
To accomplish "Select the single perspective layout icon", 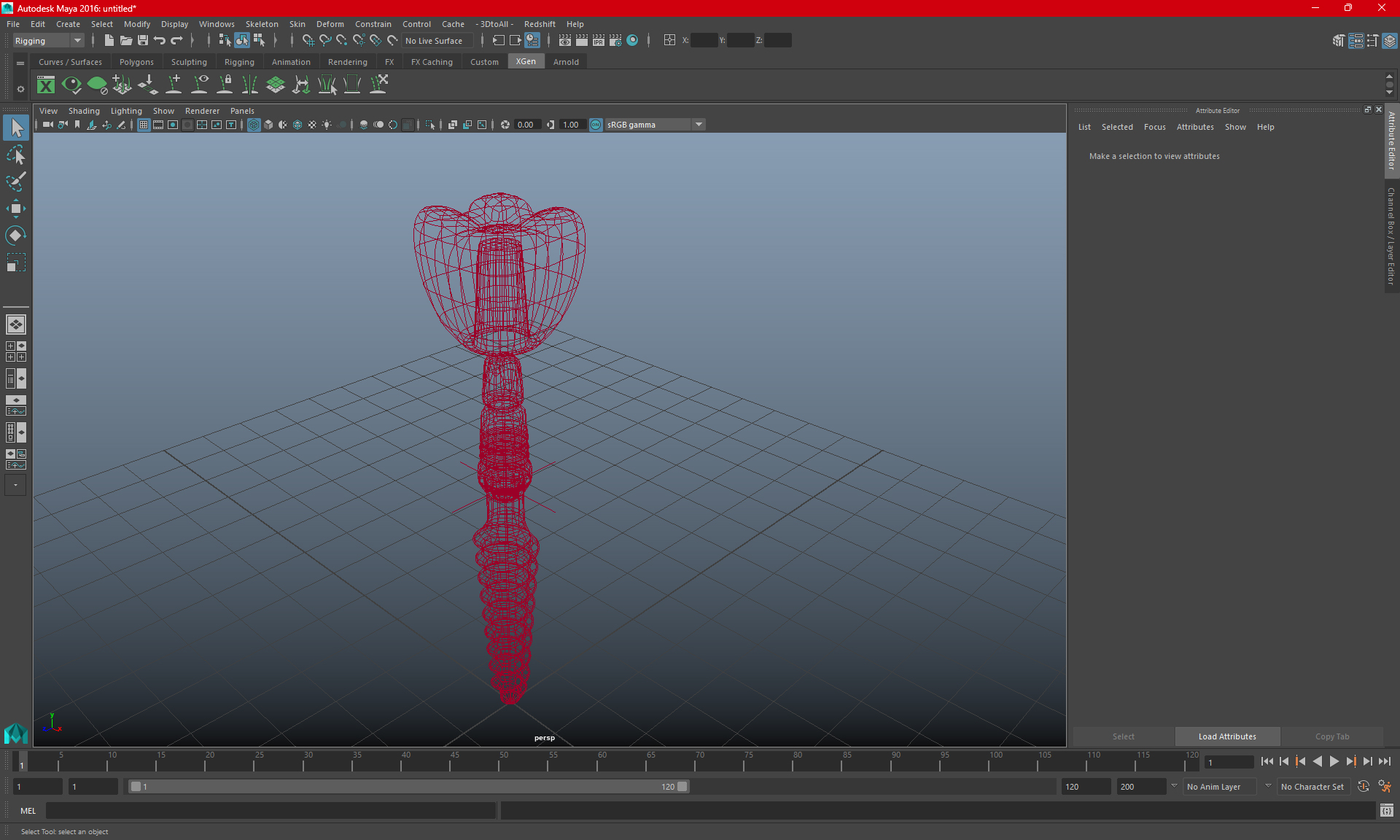I will click(15, 324).
